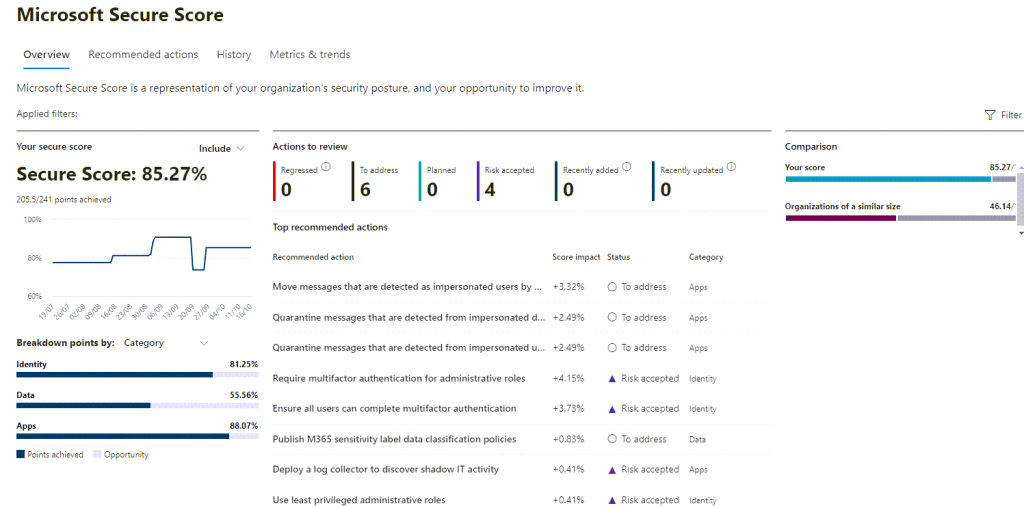
Task: Open 'Use least privileged administrative roles' action
Action: (358, 500)
